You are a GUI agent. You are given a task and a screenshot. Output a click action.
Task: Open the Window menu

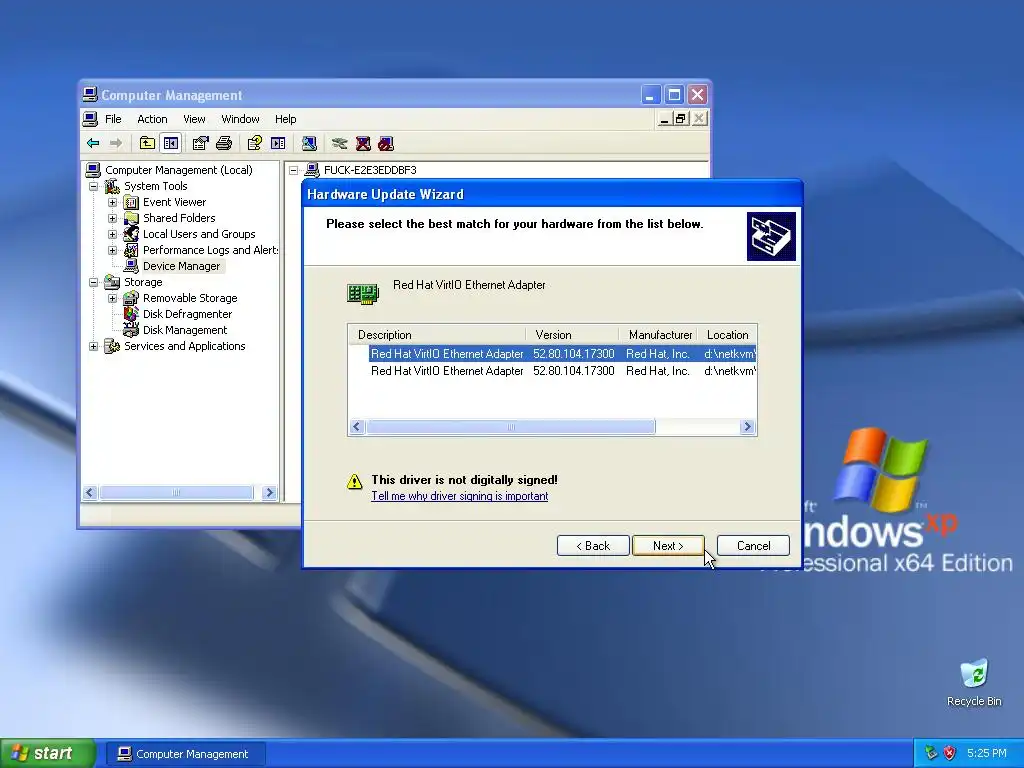coord(240,119)
